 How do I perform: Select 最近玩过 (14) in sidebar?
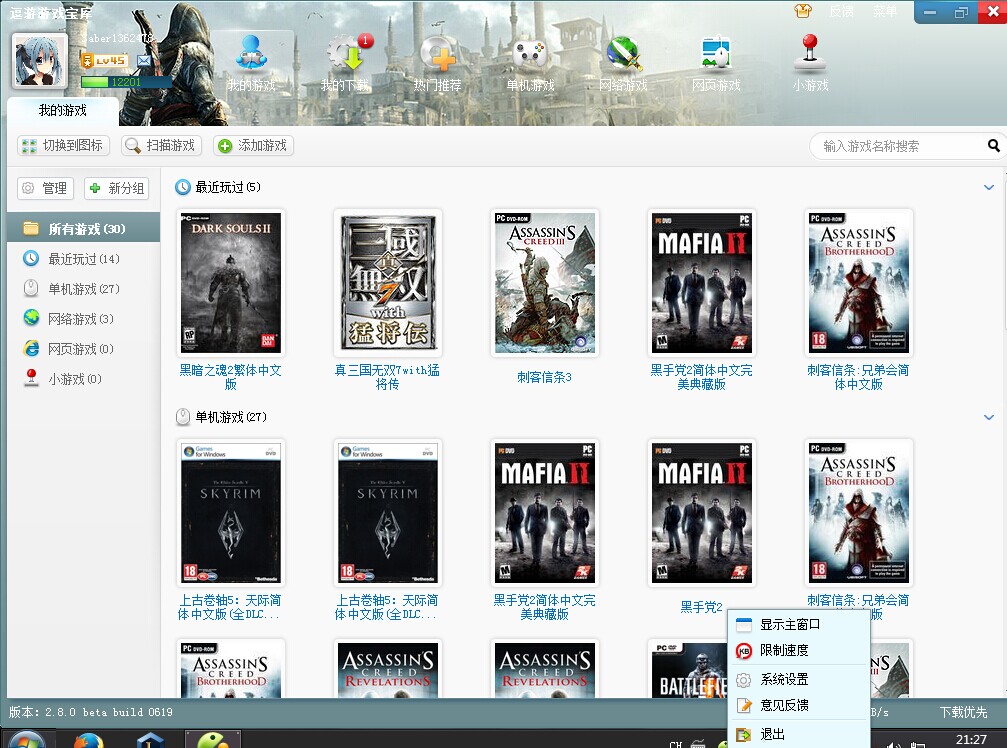point(83,259)
